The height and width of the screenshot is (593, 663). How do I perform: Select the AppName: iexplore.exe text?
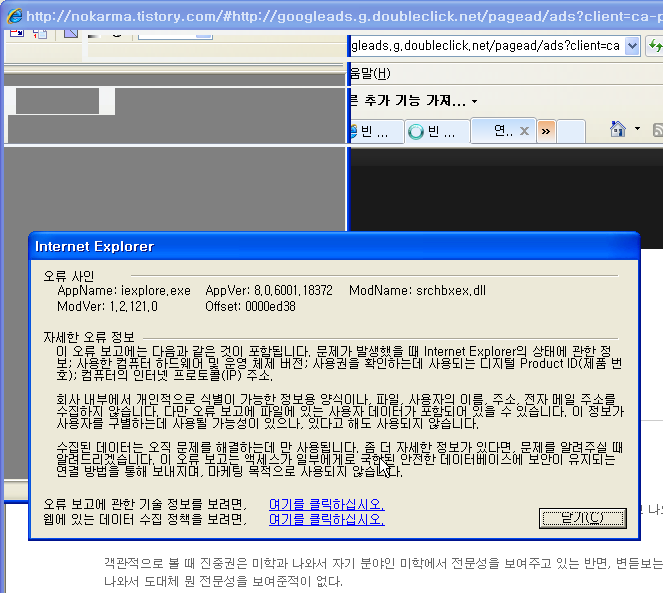click(124, 291)
